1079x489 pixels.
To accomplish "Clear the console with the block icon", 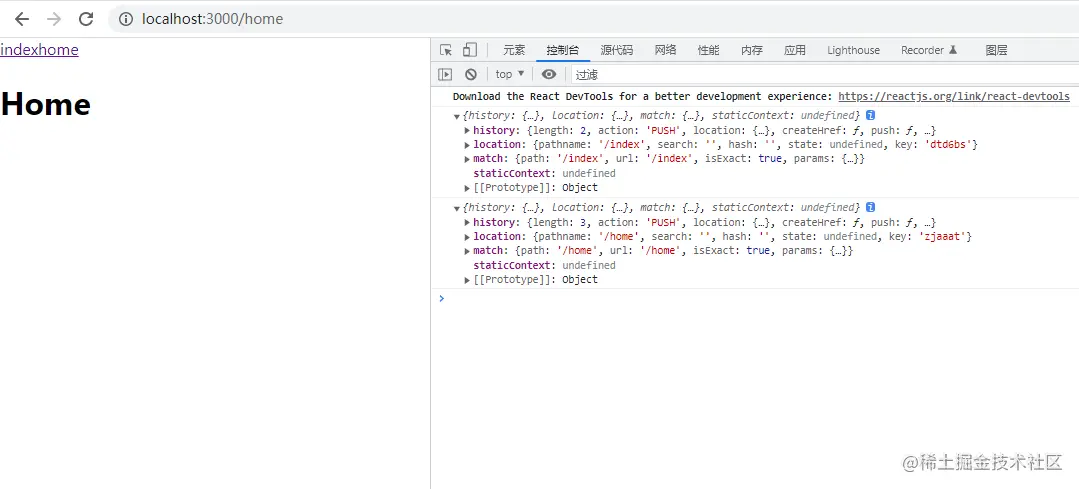I will (471, 74).
